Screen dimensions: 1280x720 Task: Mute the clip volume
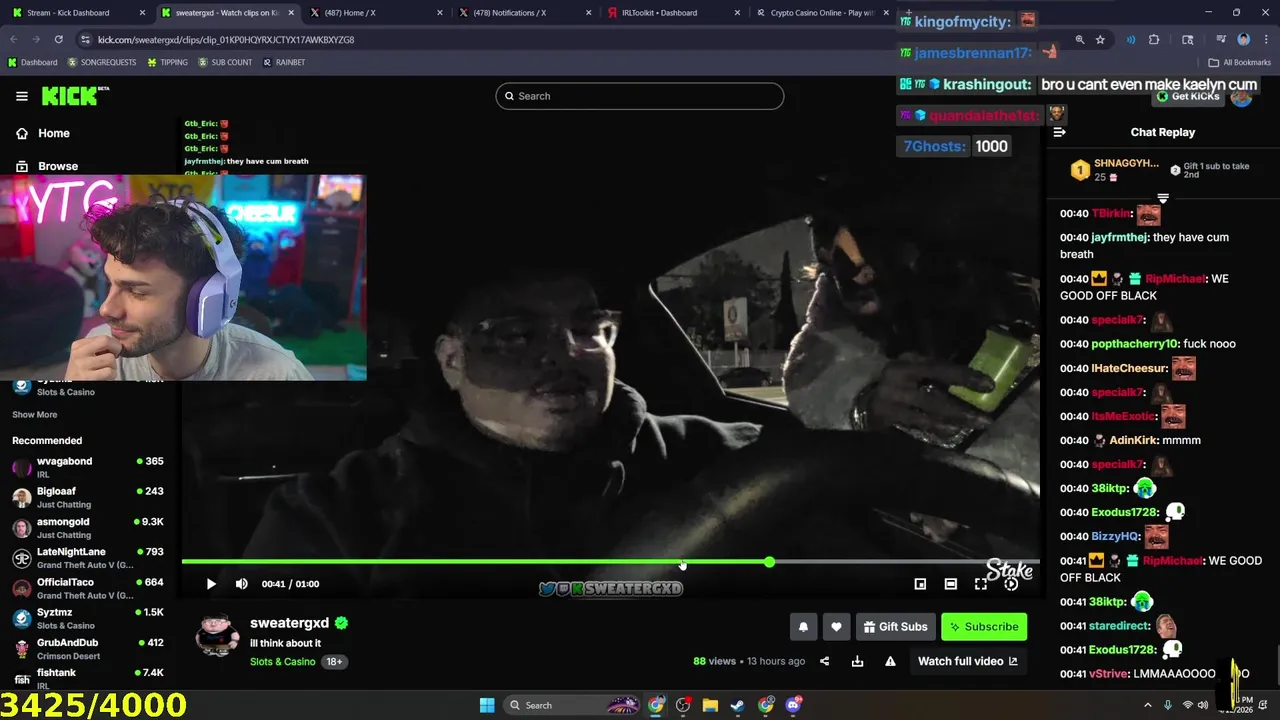coord(241,584)
